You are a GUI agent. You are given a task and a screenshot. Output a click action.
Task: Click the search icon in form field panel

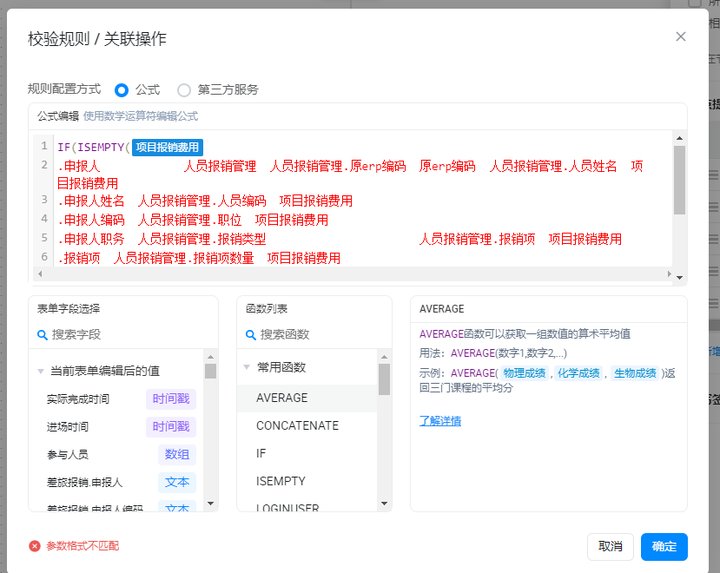click(x=42, y=335)
